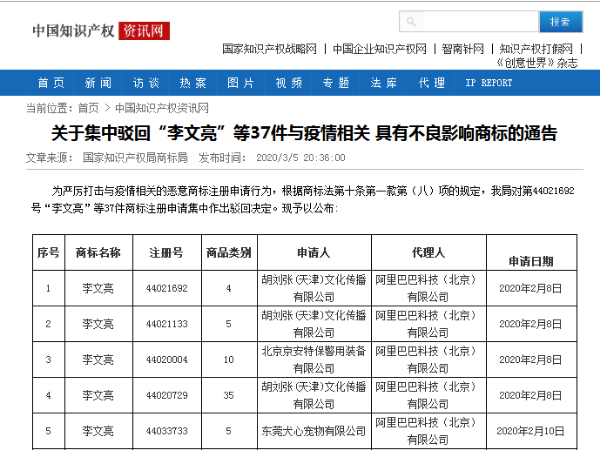
Task: Click registration number 44020004
Action: [x=167, y=359]
